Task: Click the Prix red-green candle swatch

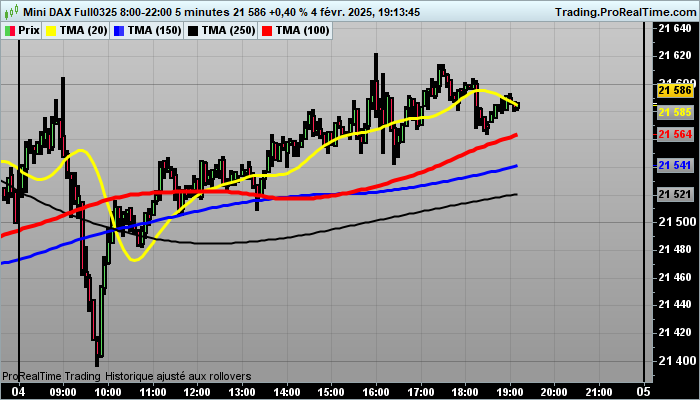Action: (10, 31)
